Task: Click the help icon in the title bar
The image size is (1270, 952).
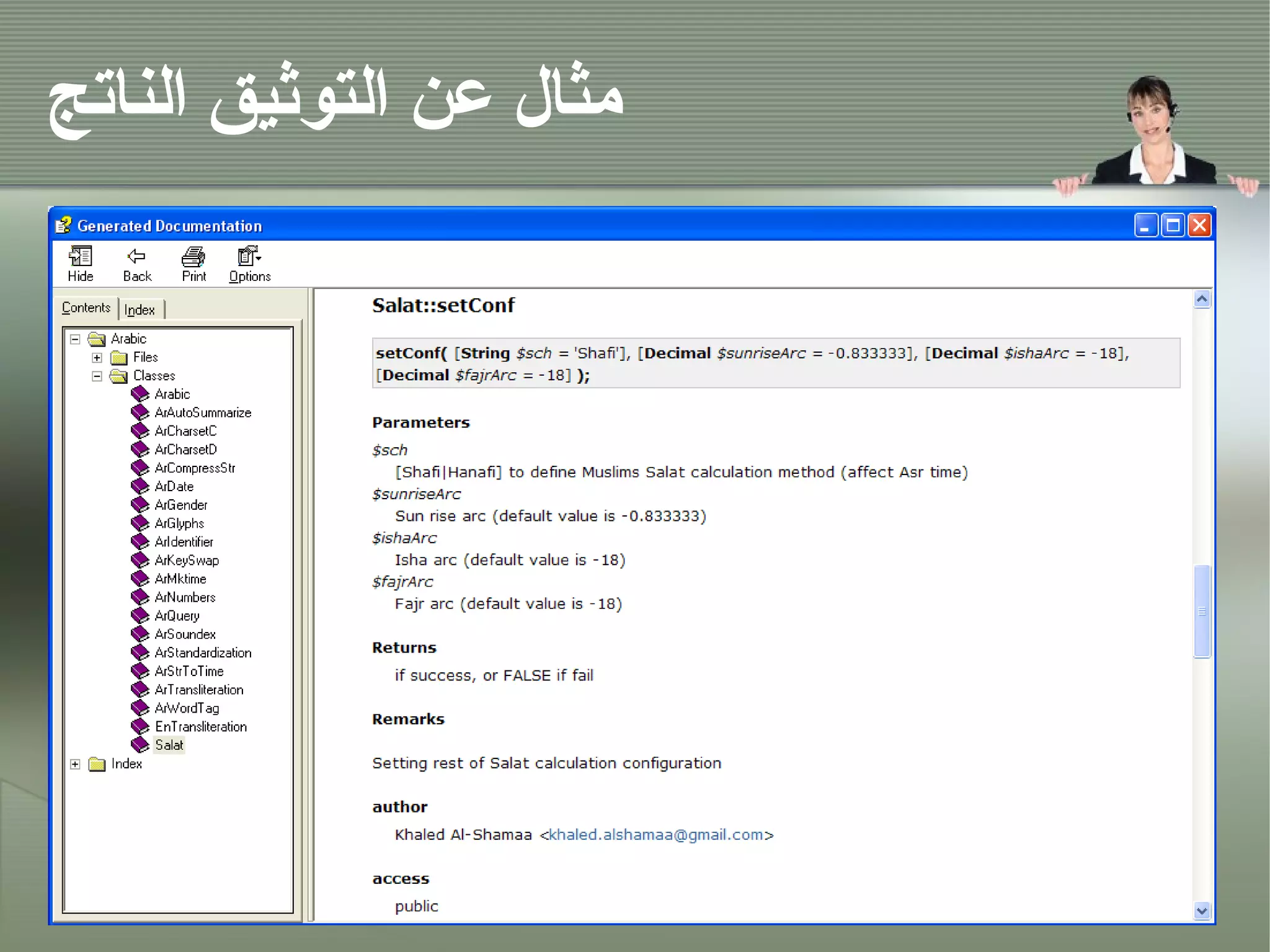Action: [x=63, y=225]
